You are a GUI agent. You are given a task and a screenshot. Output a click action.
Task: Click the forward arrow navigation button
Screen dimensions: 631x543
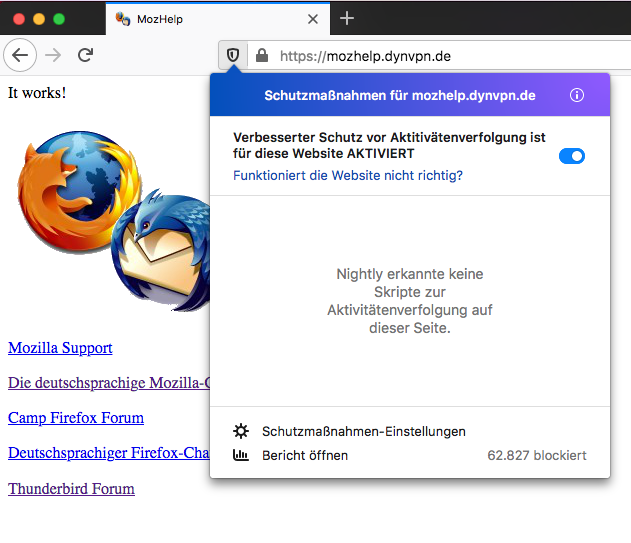(53, 55)
